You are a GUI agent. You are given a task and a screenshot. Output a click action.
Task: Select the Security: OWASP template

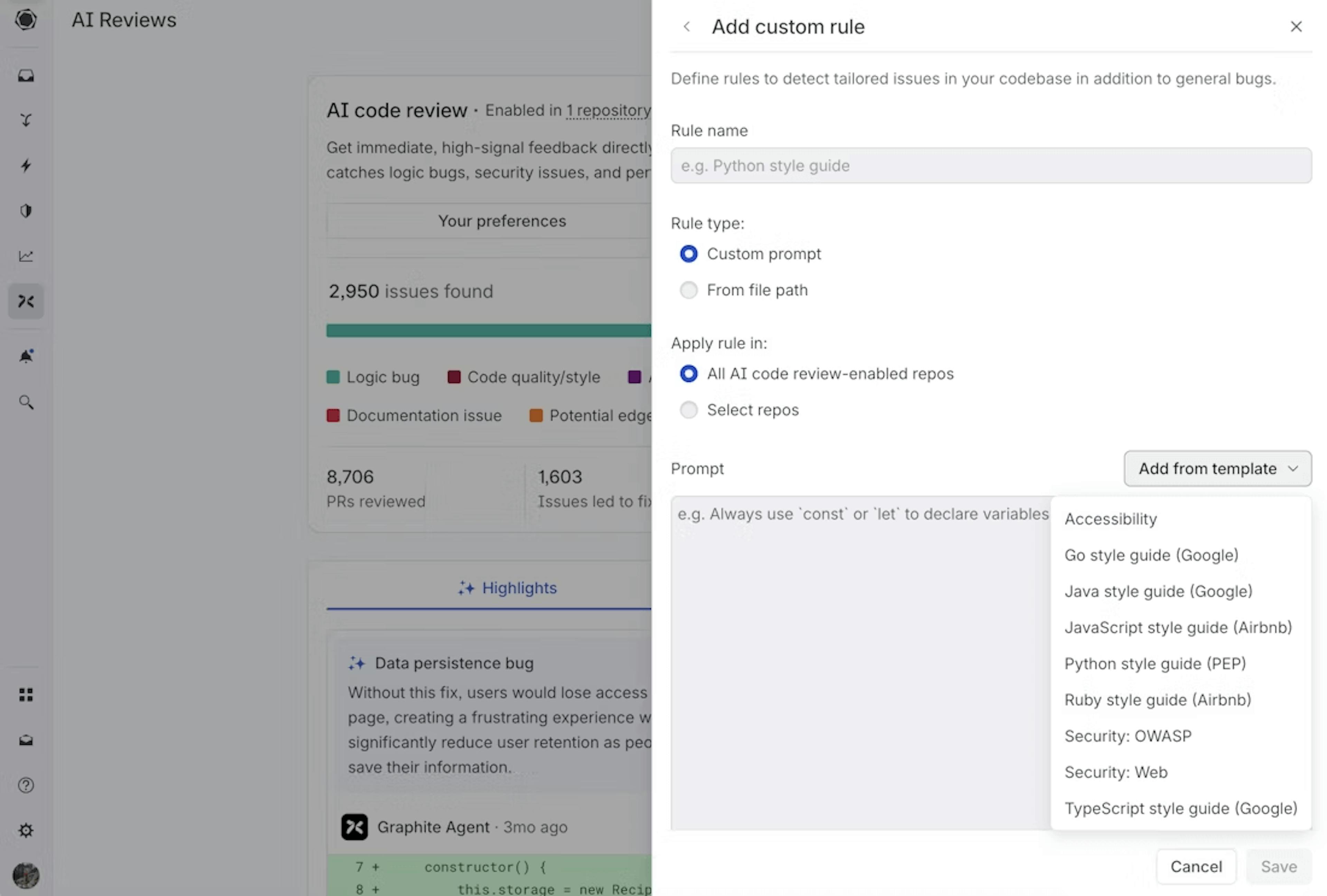(x=1128, y=736)
